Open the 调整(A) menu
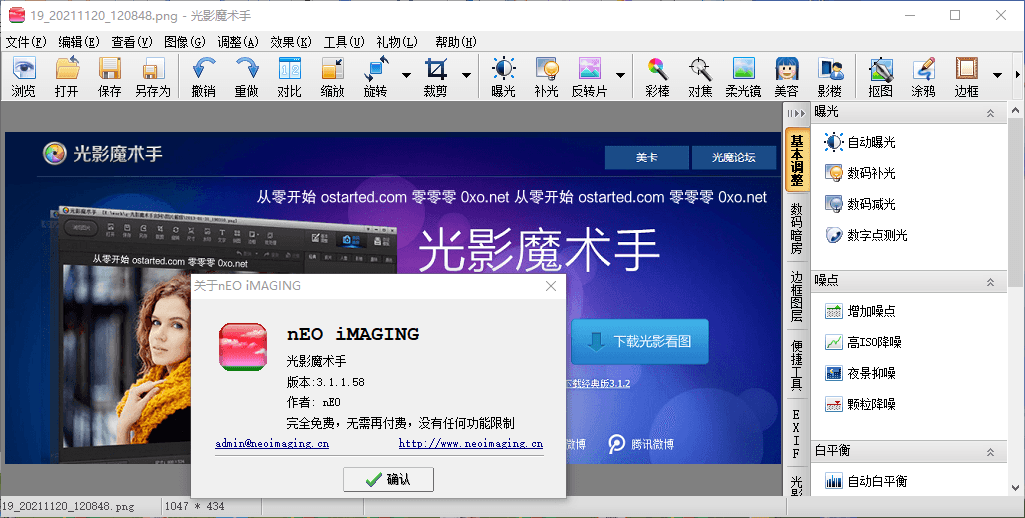 [x=238, y=42]
